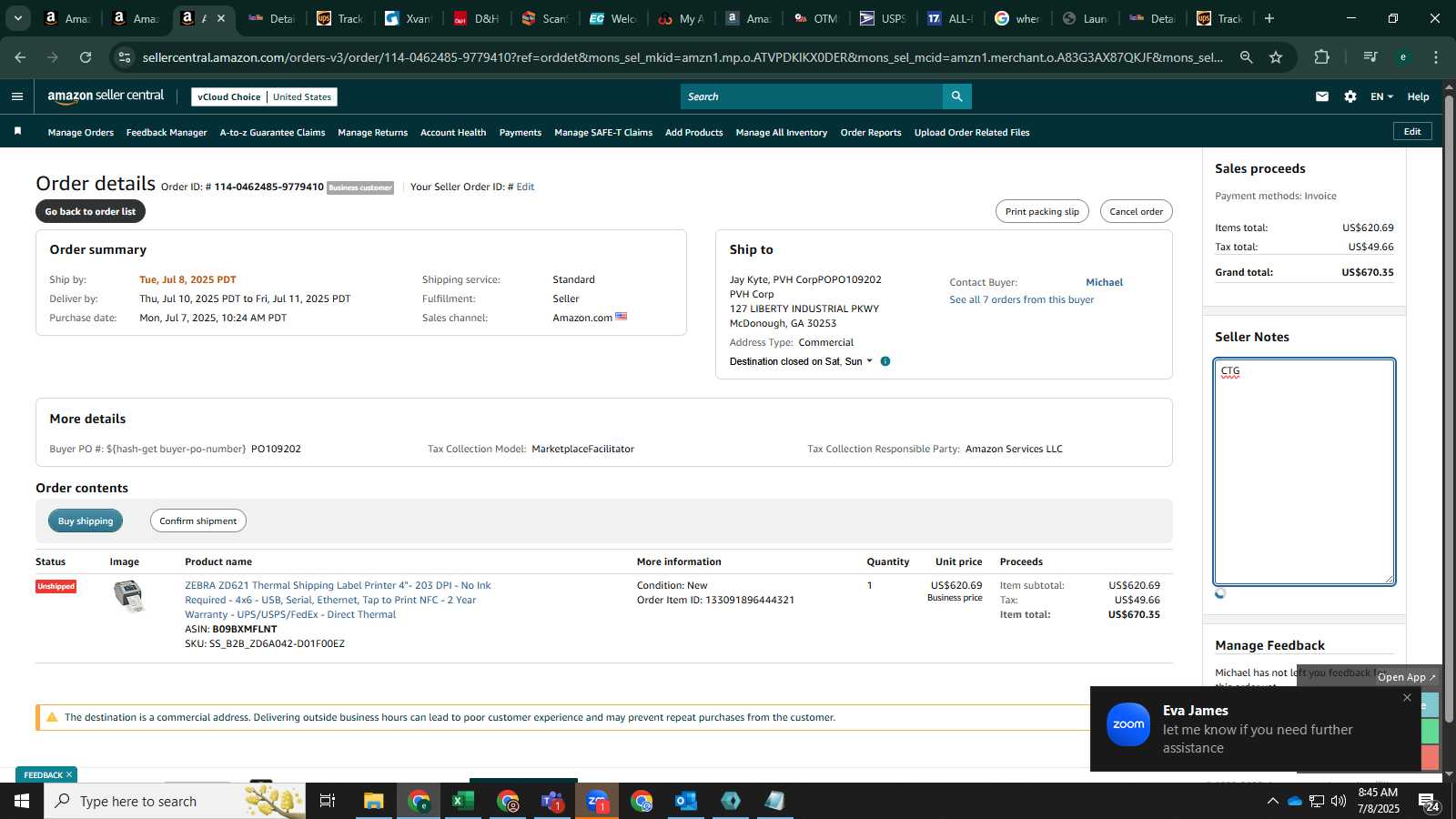Open Manage SAFE-T Claims menu item
The width and height of the screenshot is (1456, 819).
603,133
